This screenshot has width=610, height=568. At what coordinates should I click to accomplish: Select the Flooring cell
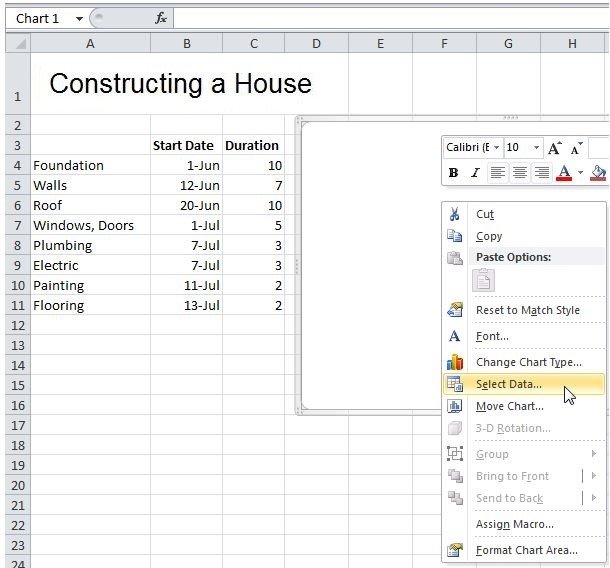(x=90, y=305)
